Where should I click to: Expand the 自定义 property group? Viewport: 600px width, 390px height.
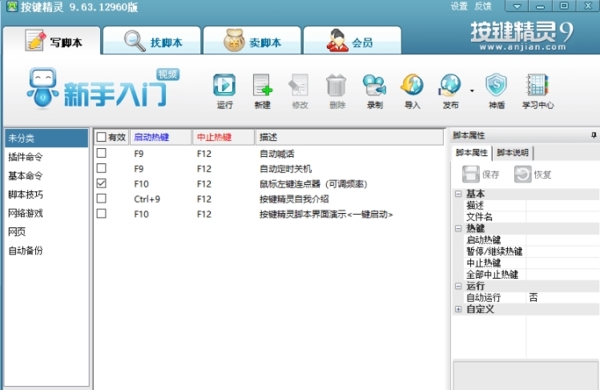pyautogui.click(x=458, y=309)
